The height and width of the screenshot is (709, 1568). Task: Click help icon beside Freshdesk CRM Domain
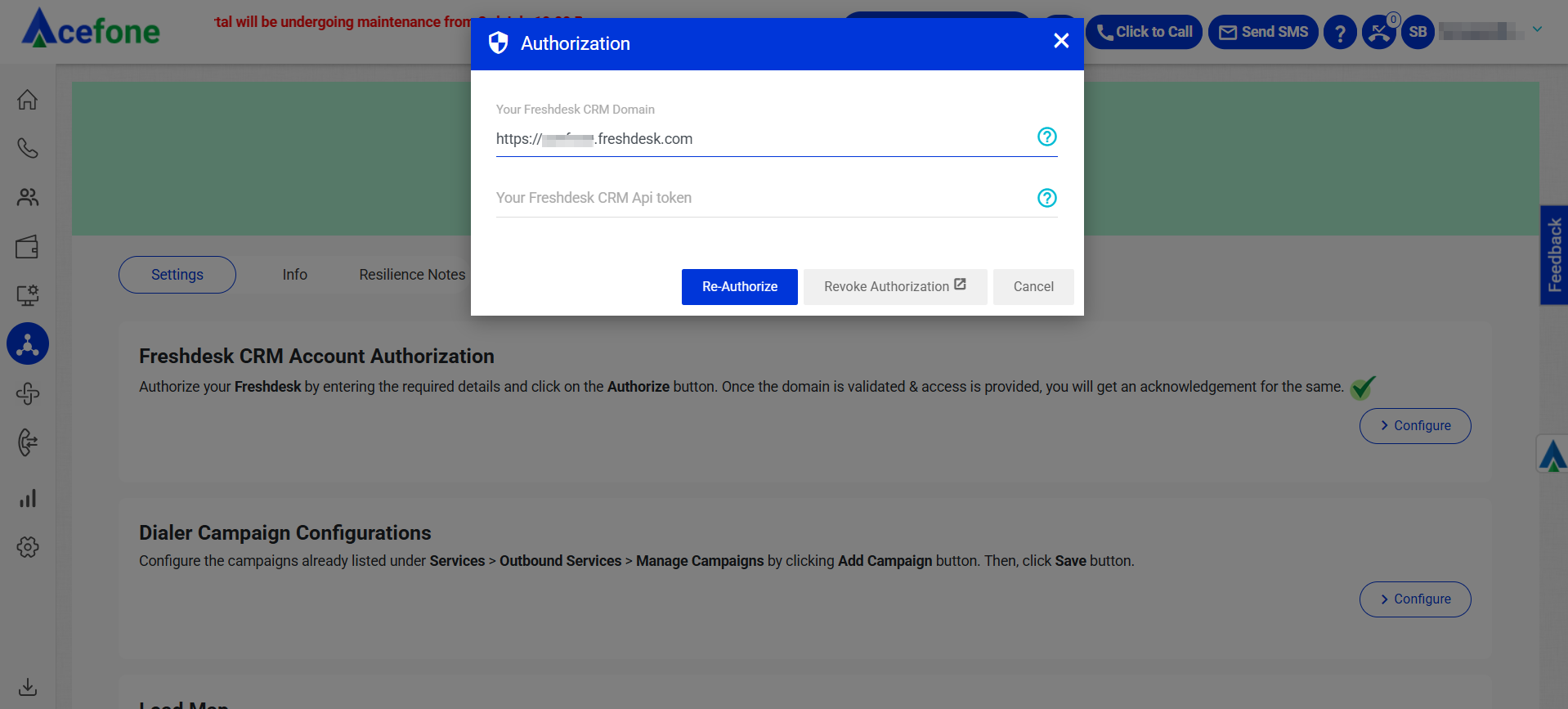pyautogui.click(x=1047, y=137)
